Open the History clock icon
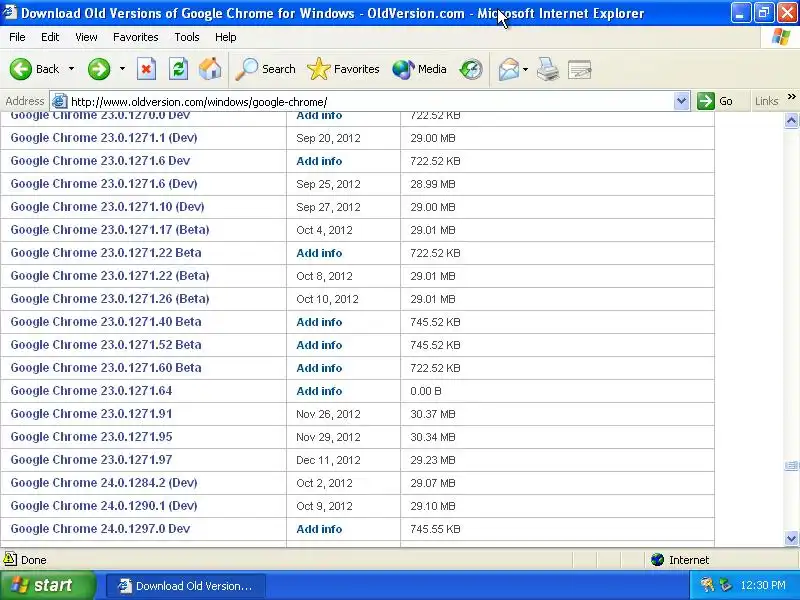Screen dimensions: 800x600 coord(471,69)
